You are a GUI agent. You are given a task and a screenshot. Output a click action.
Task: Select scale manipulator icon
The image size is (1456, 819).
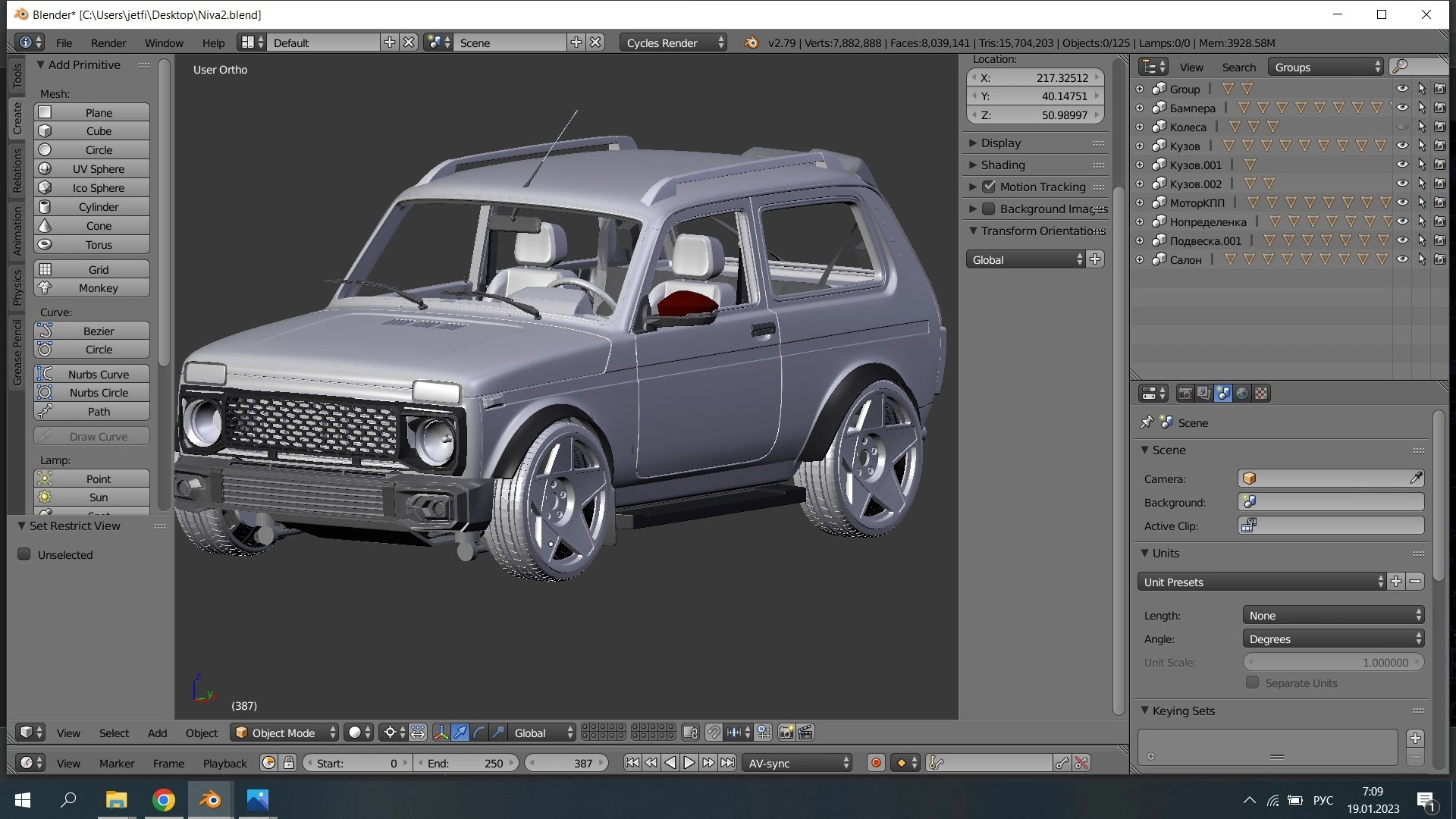[x=497, y=733]
